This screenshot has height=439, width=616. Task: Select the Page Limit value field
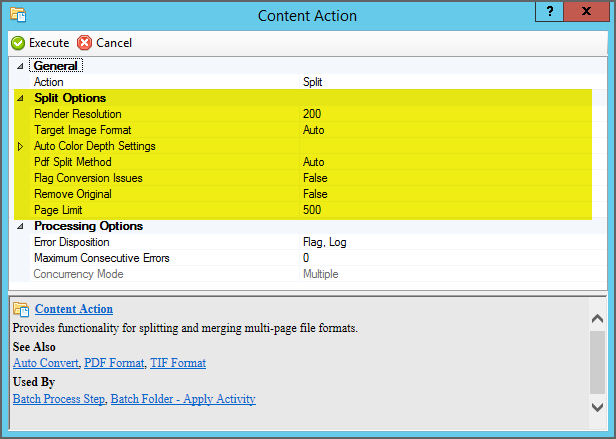[445, 210]
